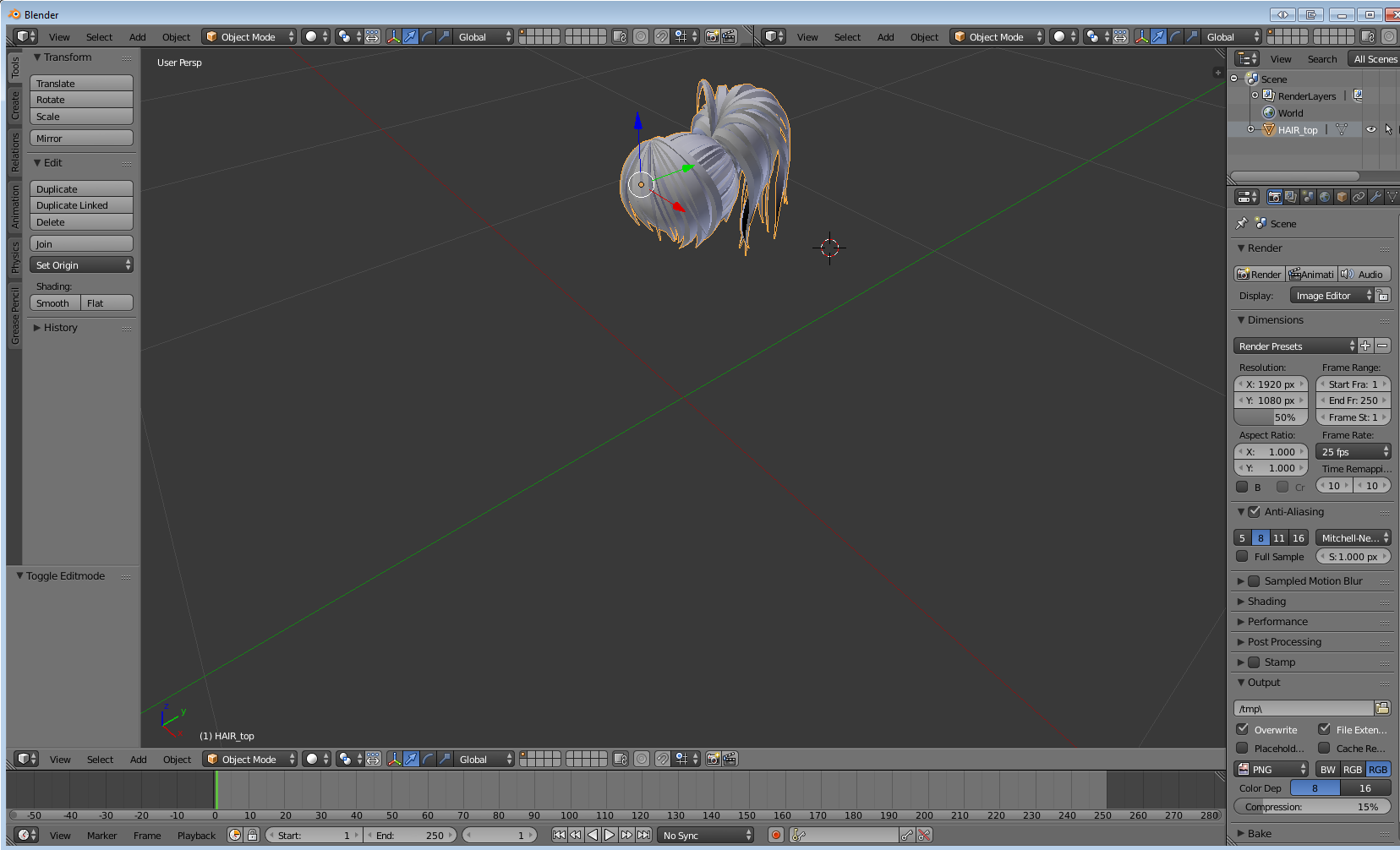The image size is (1400, 850).
Task: Enable the Full Sample checkbox
Action: (x=1242, y=556)
